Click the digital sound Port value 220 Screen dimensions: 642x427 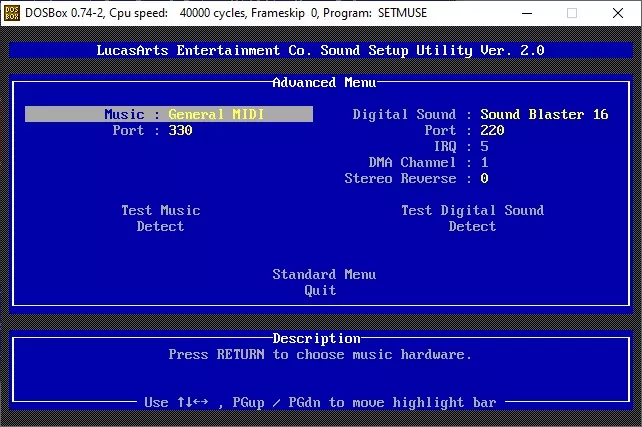point(492,131)
